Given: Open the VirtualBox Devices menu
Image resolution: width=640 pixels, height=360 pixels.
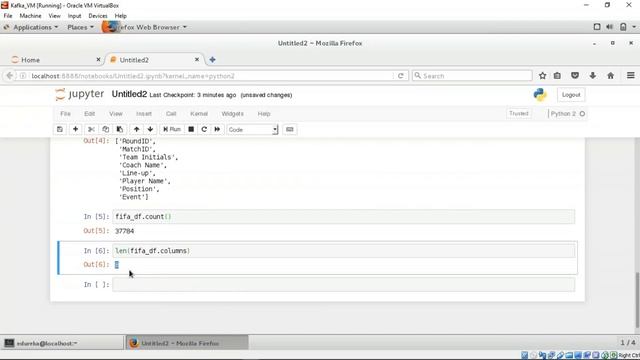Looking at the screenshot, I should coord(98,16).
